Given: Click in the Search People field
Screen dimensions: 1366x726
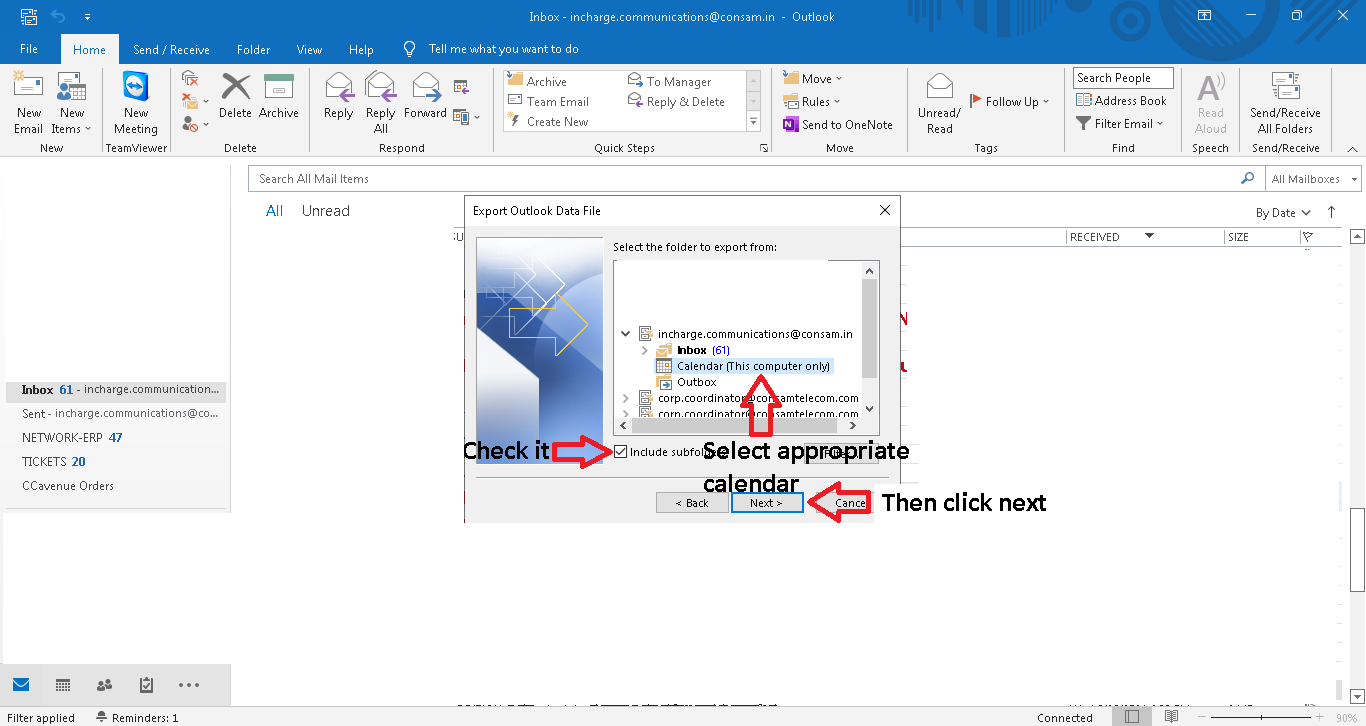Looking at the screenshot, I should click(x=1124, y=78).
